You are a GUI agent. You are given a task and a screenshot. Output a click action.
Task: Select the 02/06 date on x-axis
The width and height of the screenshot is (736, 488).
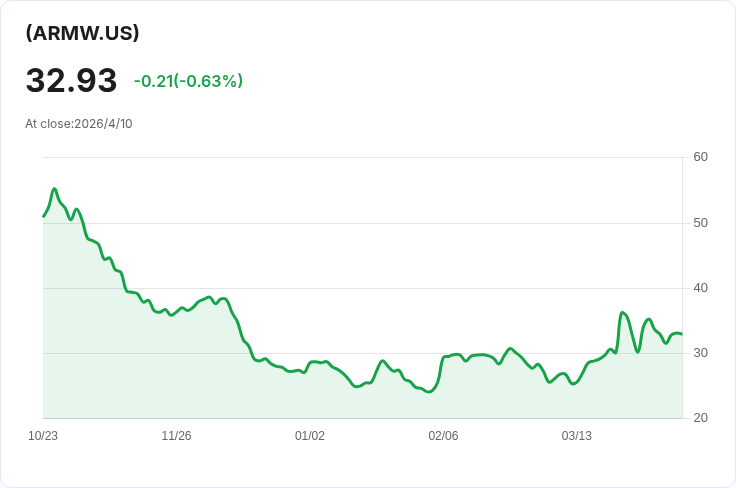click(x=443, y=436)
